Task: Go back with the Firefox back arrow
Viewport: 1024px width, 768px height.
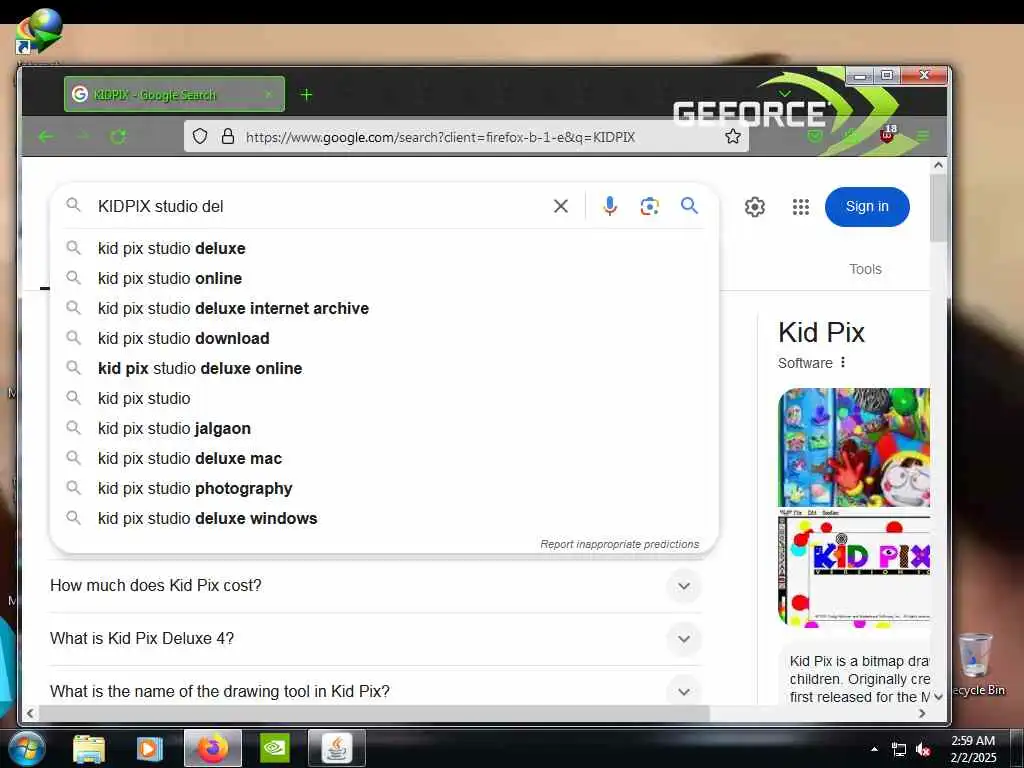Action: [46, 136]
